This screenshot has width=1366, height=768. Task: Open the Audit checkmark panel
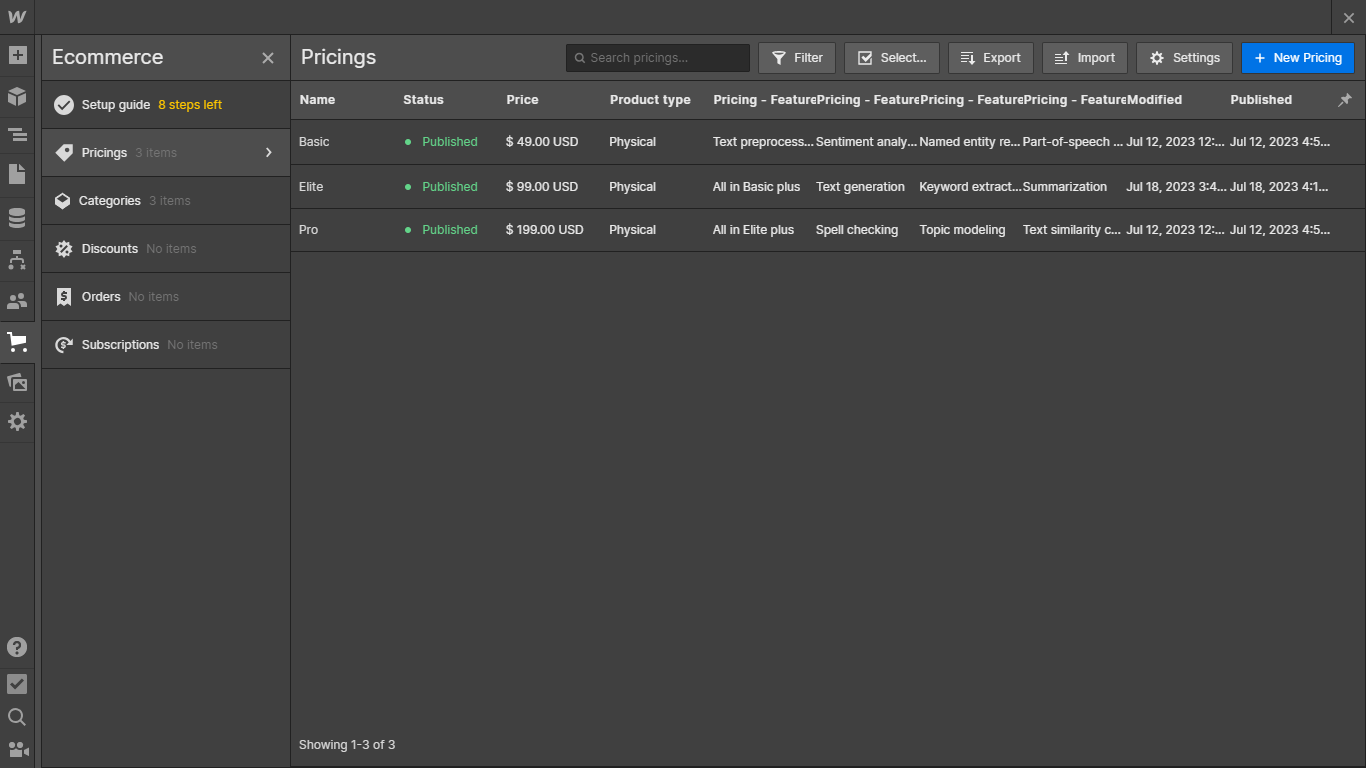click(x=17, y=684)
